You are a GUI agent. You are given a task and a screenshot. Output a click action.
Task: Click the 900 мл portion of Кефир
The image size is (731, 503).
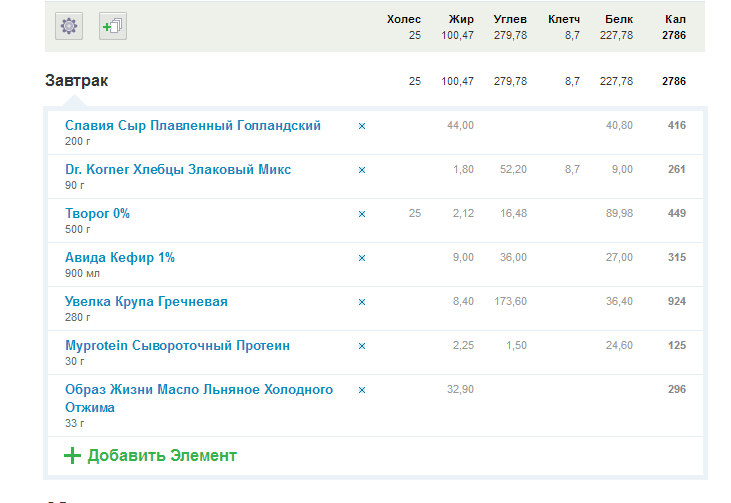[82, 273]
